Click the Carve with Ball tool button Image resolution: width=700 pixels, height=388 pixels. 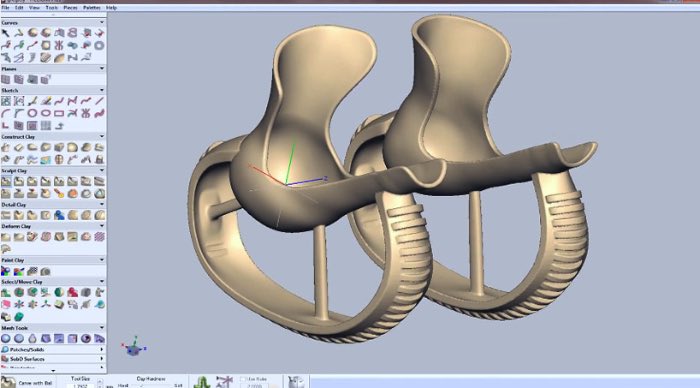pos(28,383)
